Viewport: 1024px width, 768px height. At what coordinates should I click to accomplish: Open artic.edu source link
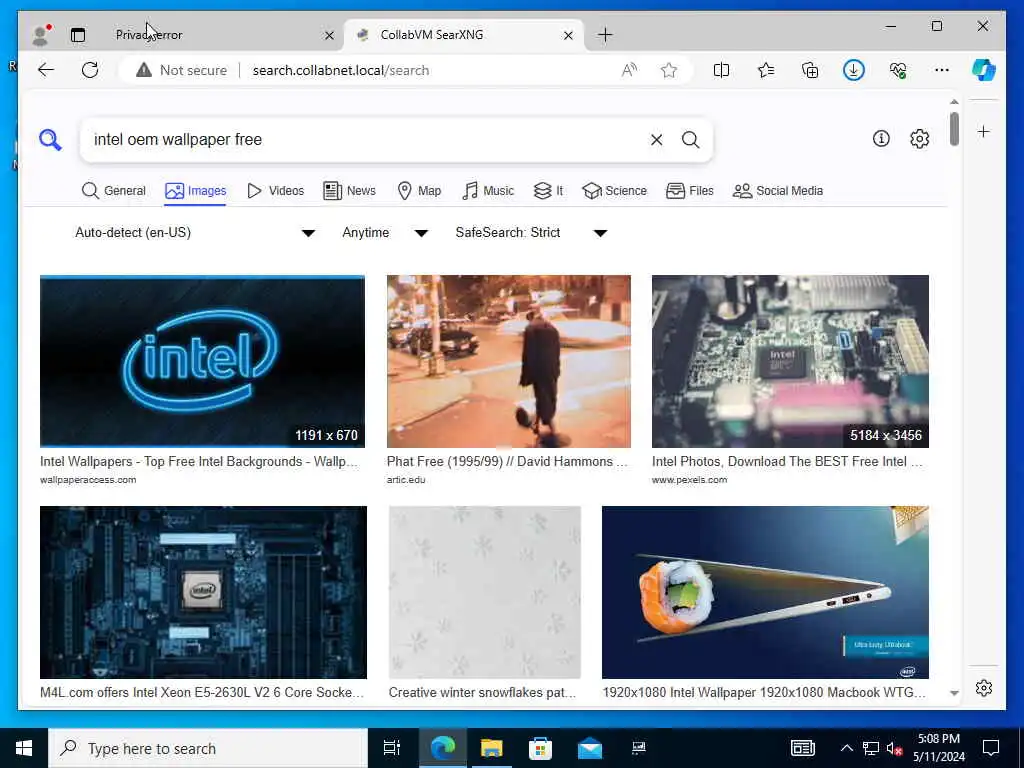pos(406,480)
